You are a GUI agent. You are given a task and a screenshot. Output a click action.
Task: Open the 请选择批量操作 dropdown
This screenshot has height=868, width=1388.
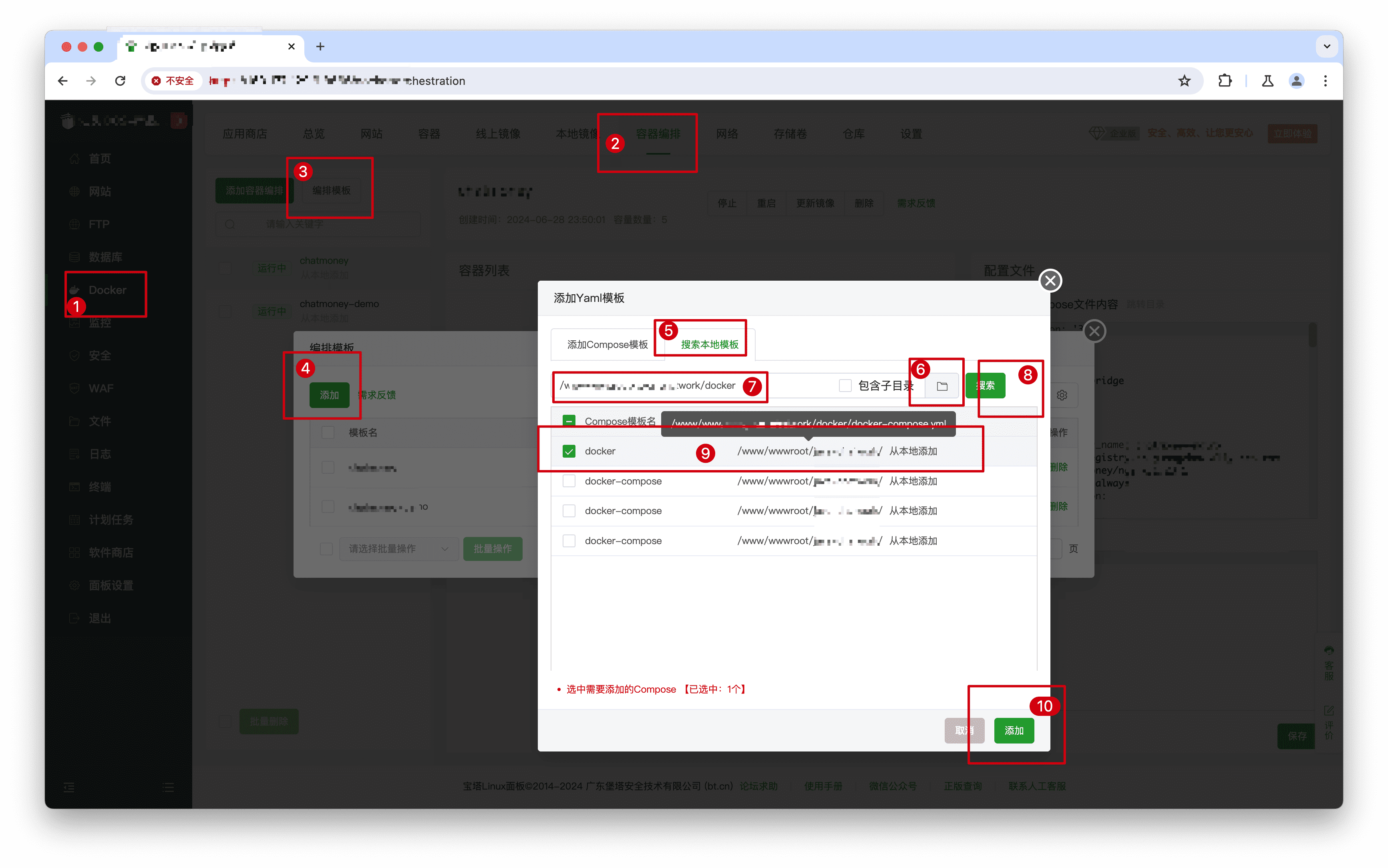pos(398,549)
